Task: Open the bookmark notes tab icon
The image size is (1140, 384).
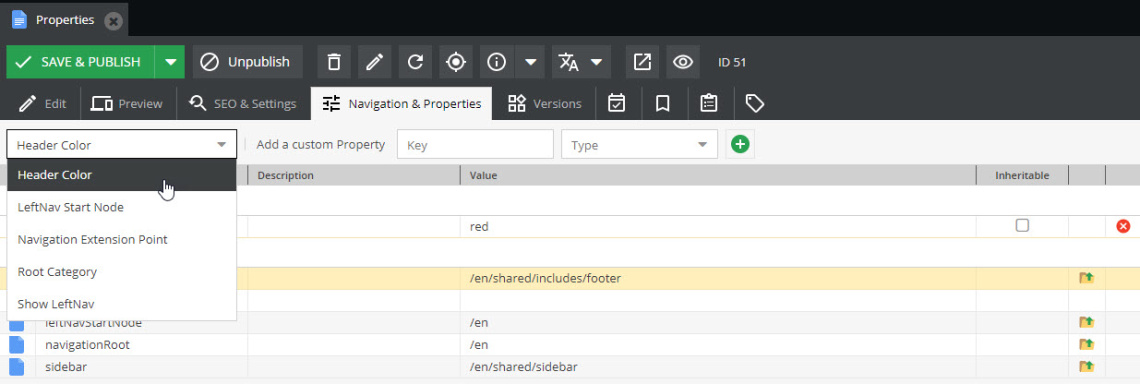Action: (x=662, y=104)
